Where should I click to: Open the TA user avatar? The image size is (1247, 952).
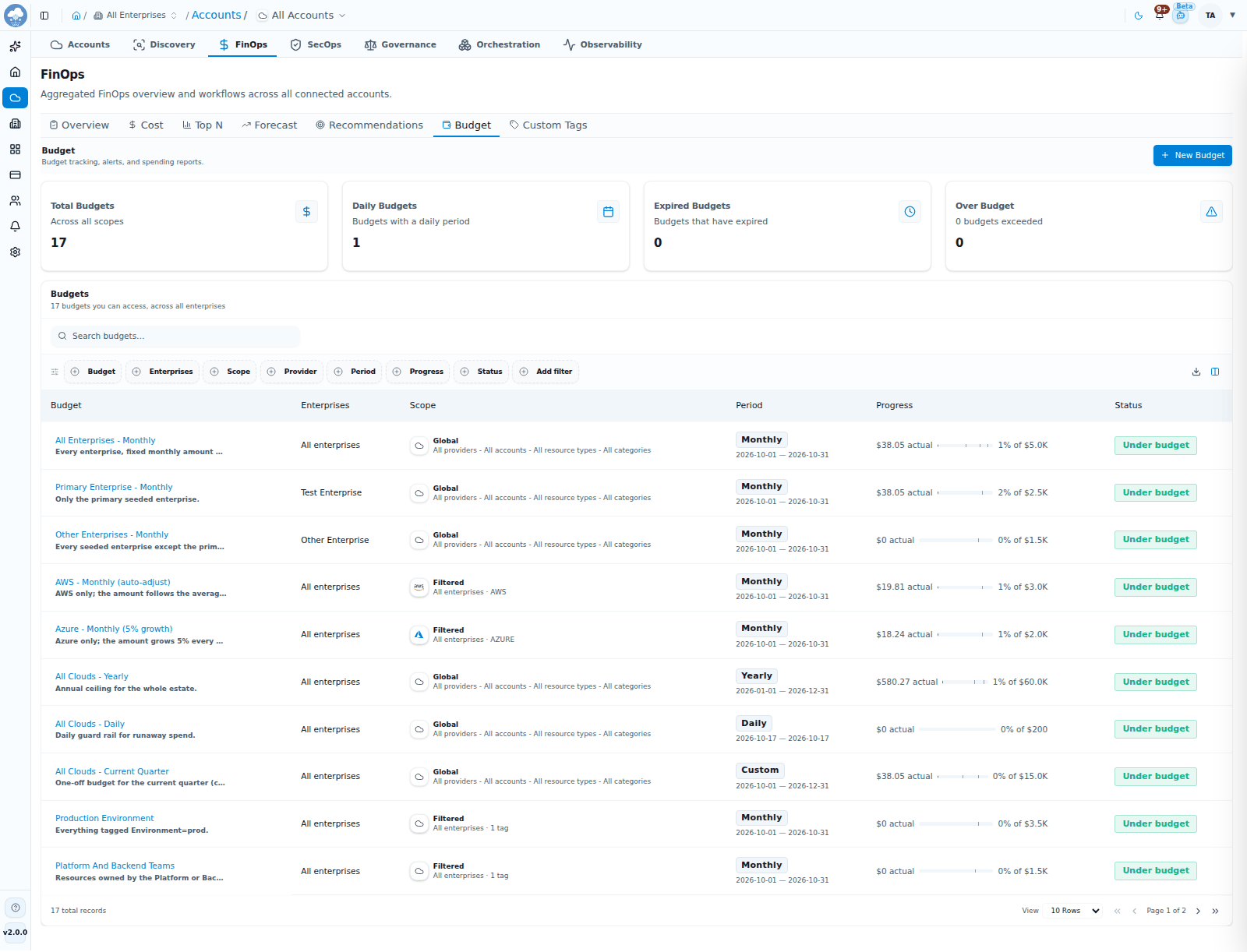pyautogui.click(x=1210, y=16)
